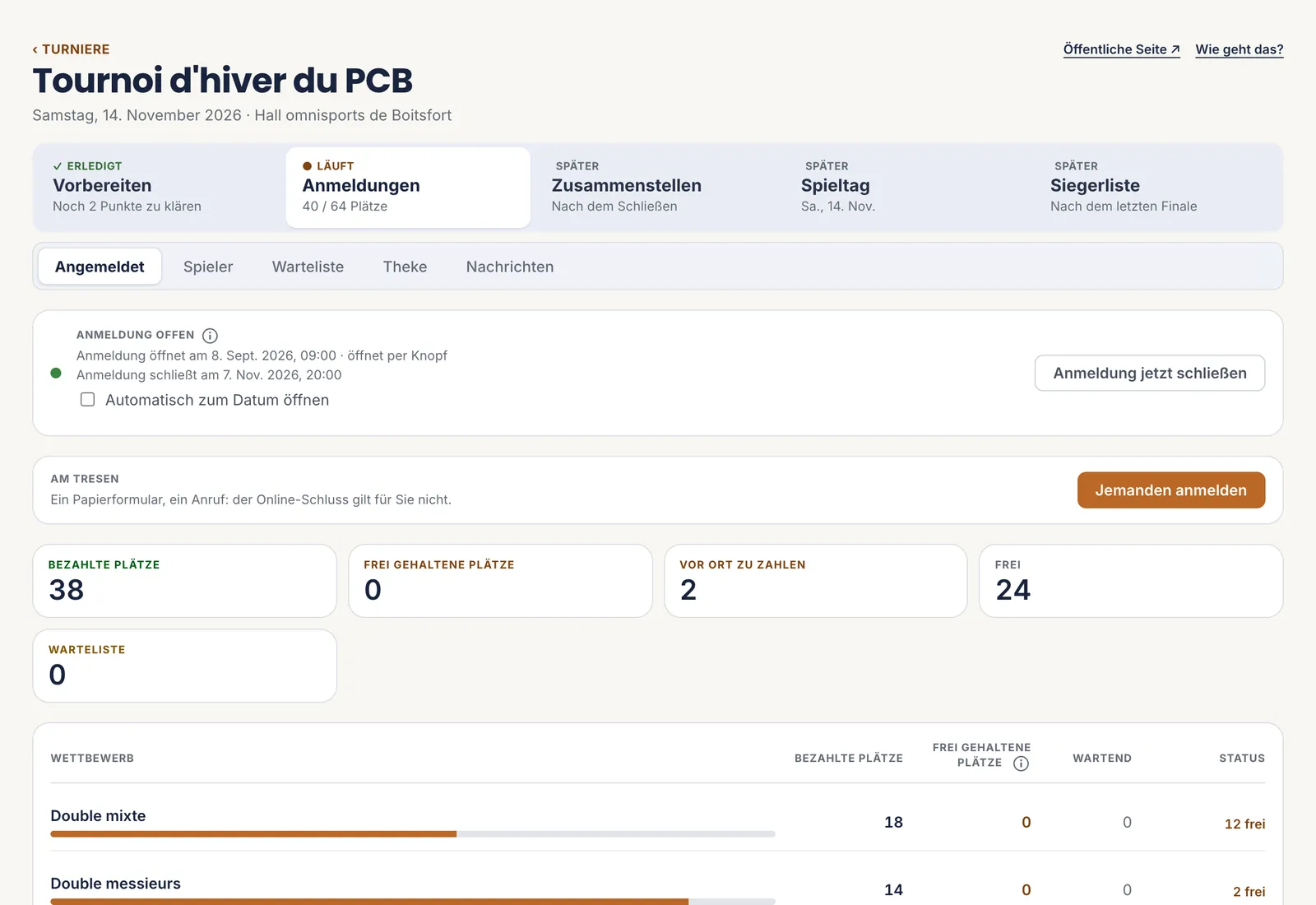1316x905 pixels.
Task: Click the Wartend column header
Action: 1102,758
